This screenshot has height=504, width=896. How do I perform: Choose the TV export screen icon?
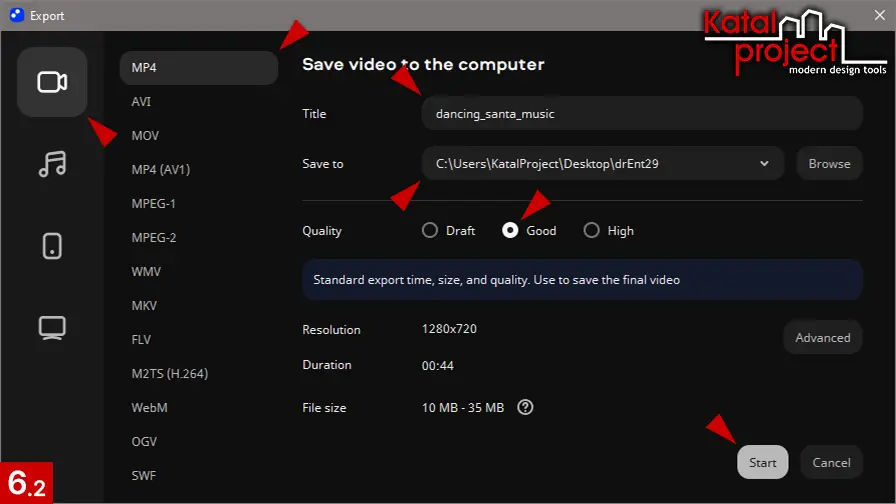pyautogui.click(x=52, y=327)
